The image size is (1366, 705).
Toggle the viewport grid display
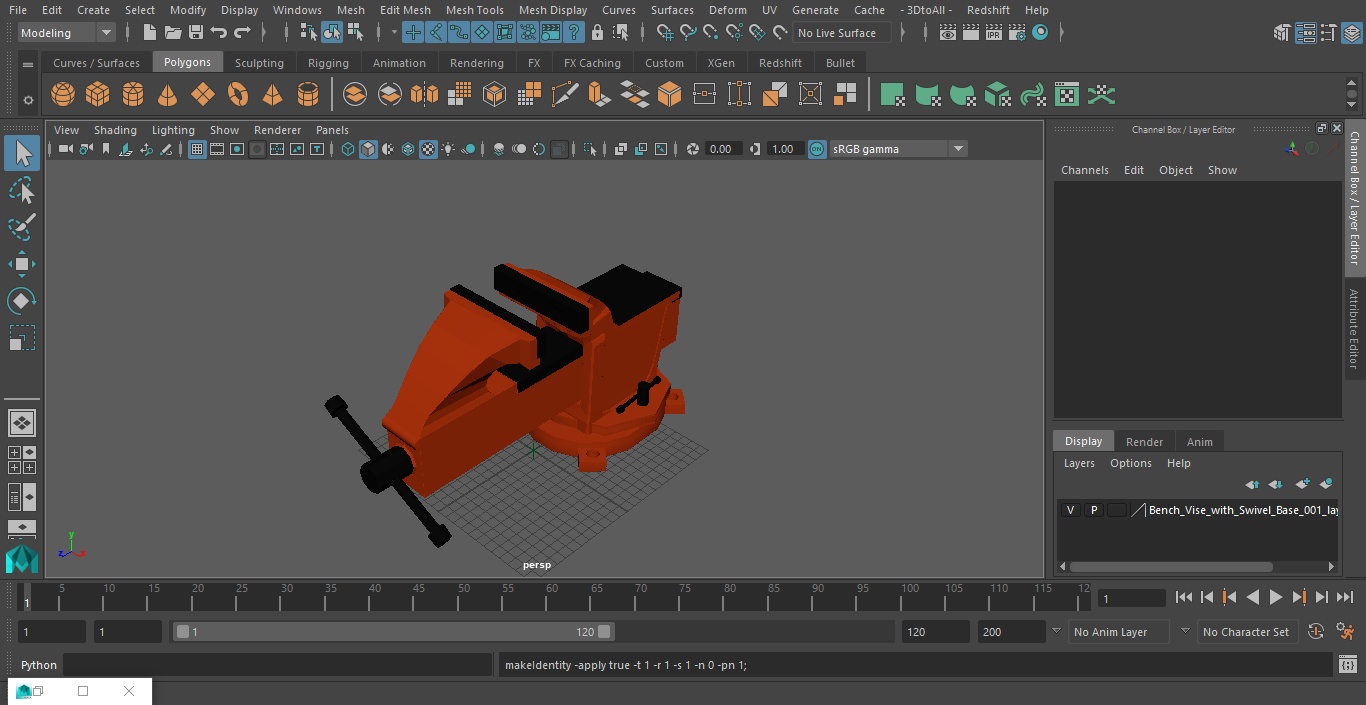click(x=197, y=149)
